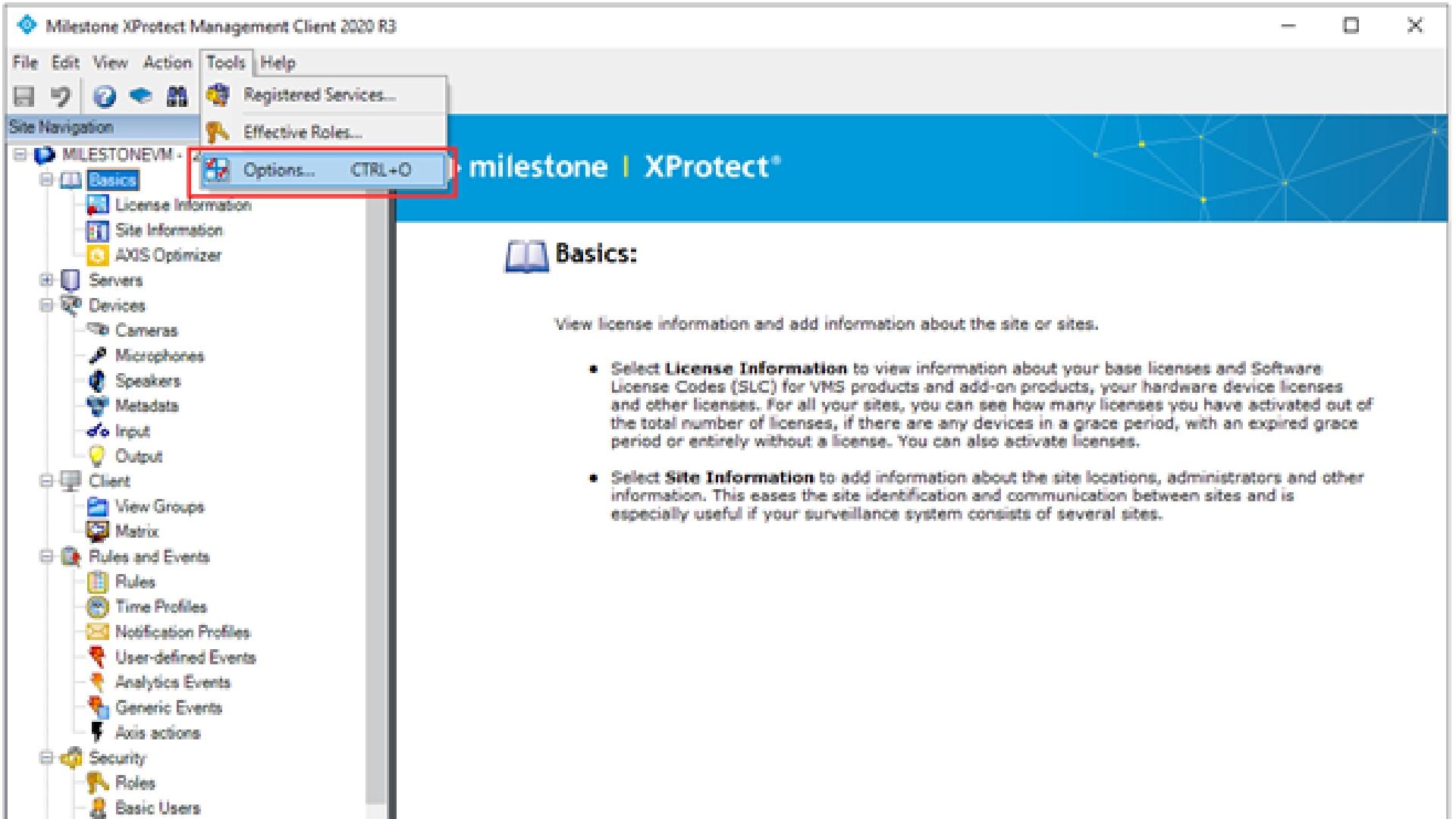1456x819 pixels.
Task: Click the License Information tree icon
Action: tap(97, 205)
